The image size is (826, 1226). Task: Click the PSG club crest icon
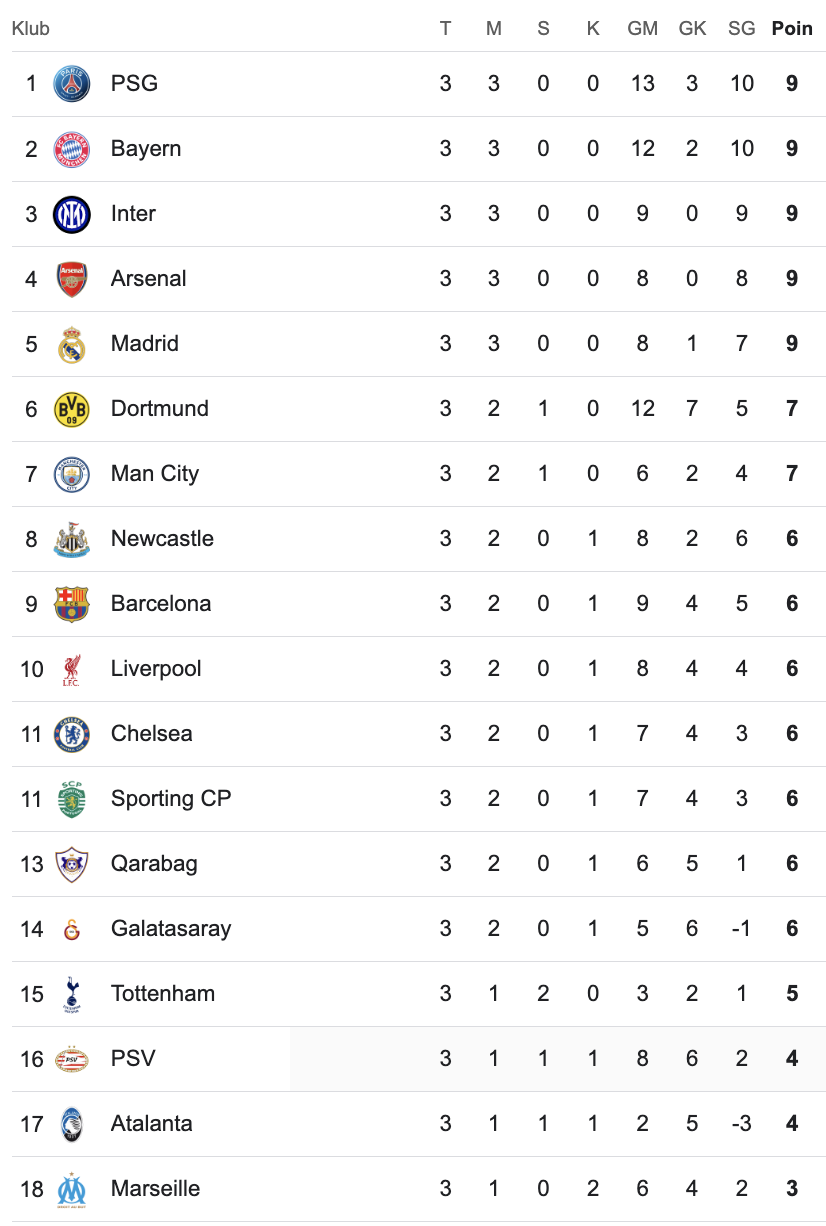[71, 84]
